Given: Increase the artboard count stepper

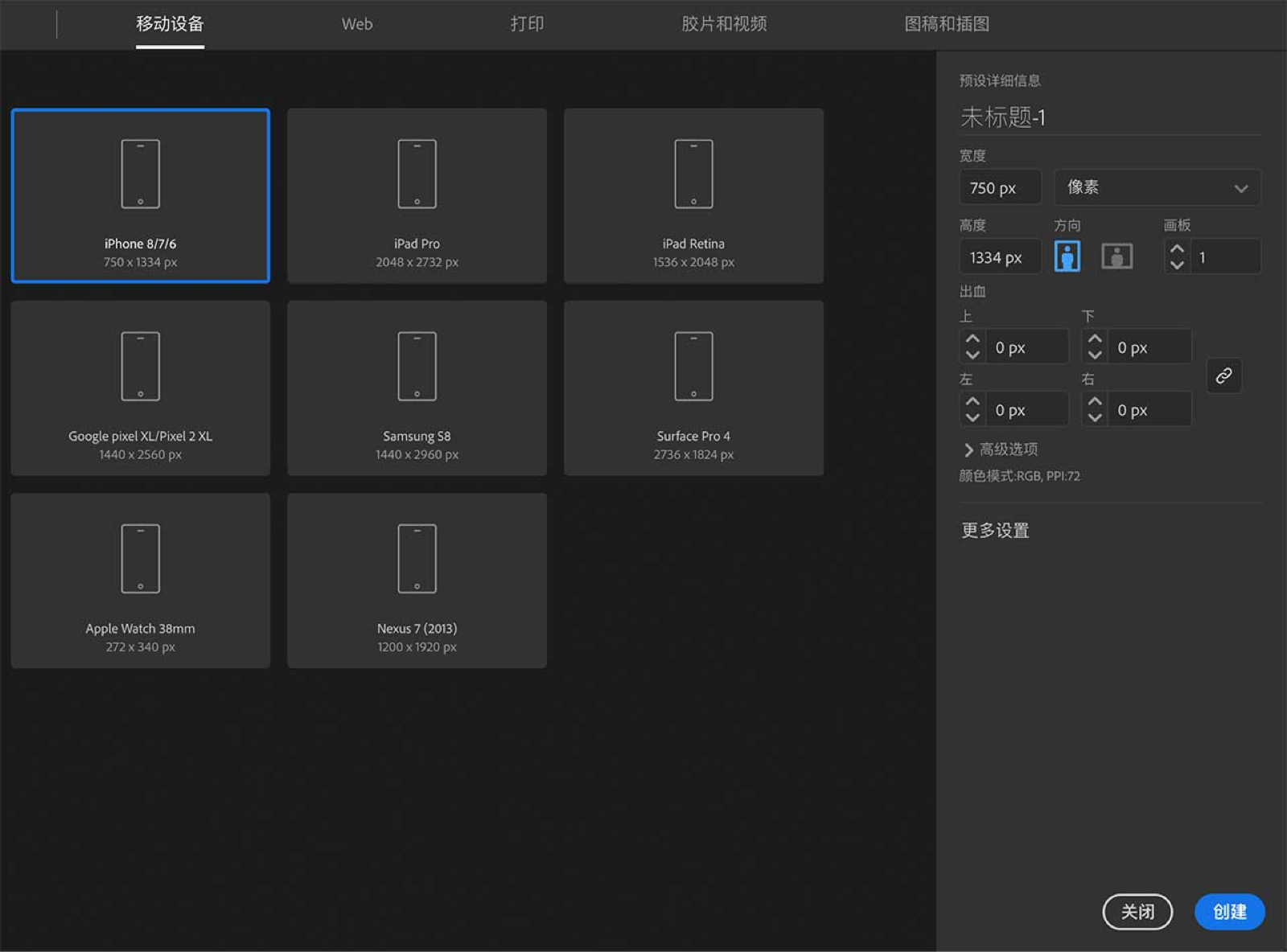Looking at the screenshot, I should coord(1177,250).
